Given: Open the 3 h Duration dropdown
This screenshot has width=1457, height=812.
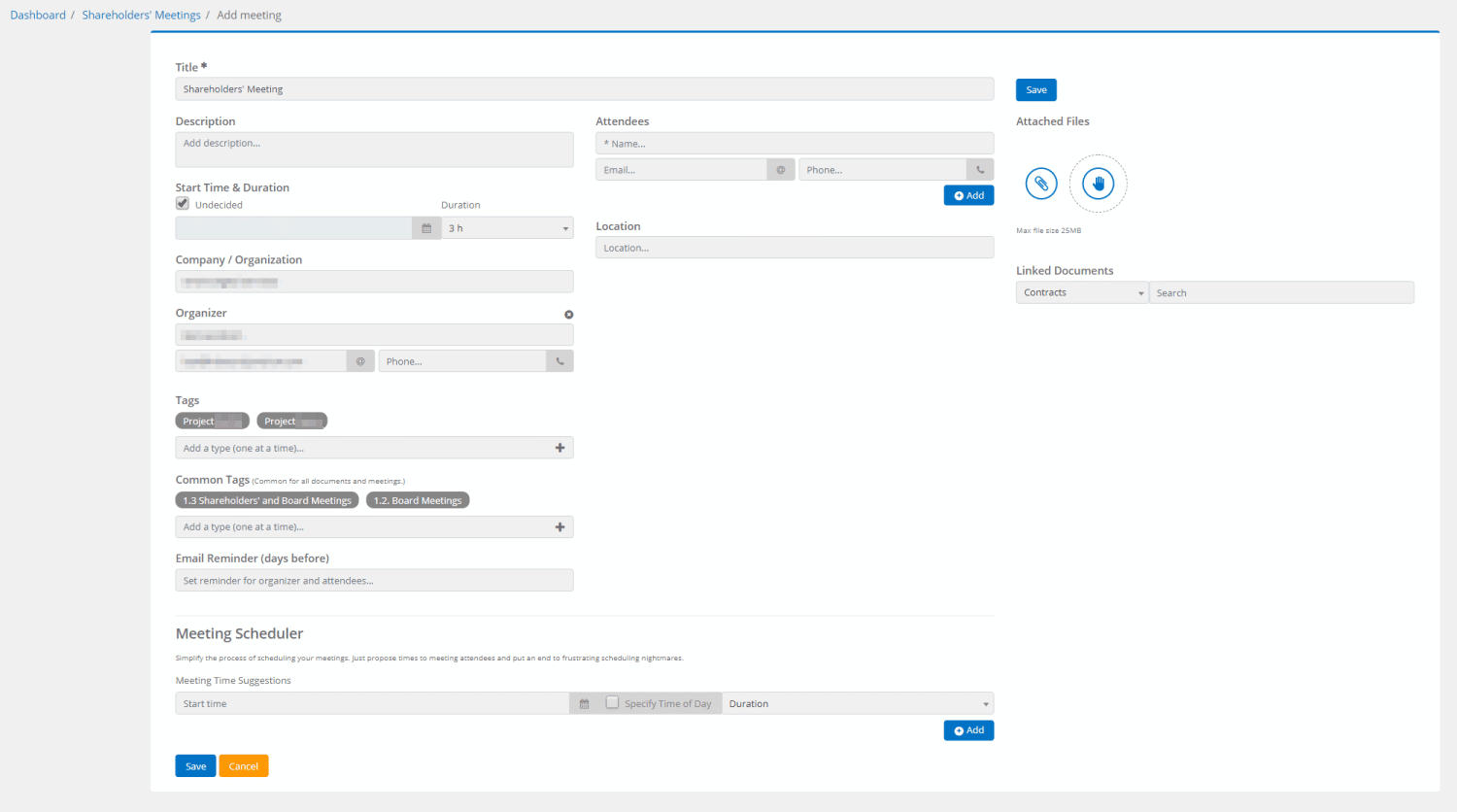Looking at the screenshot, I should tap(507, 228).
